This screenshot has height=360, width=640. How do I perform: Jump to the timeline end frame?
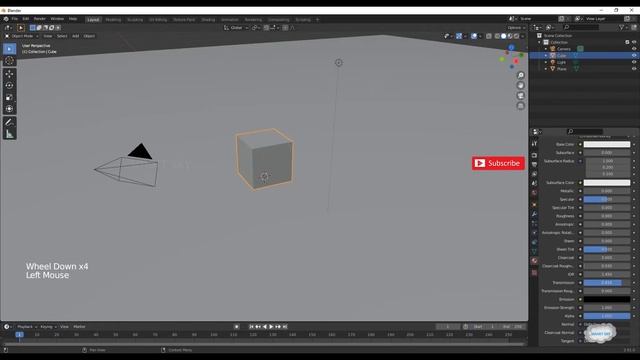(285, 327)
